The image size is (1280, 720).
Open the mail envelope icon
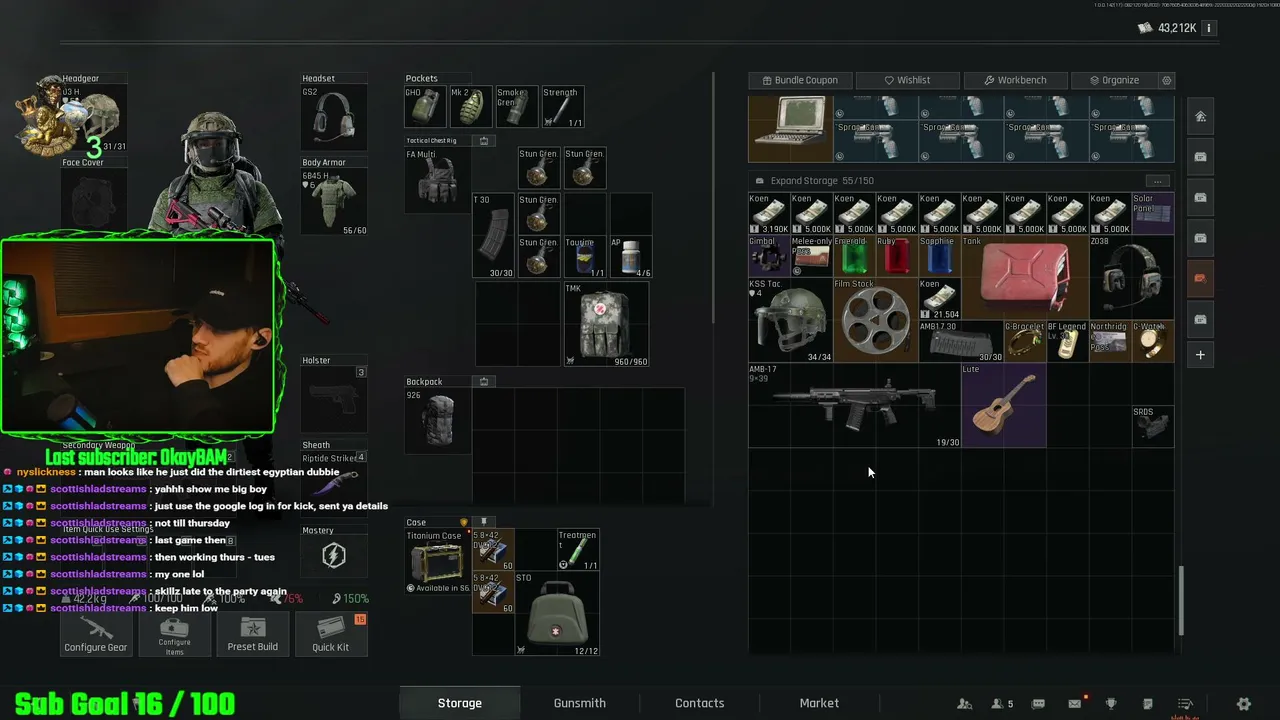[1075, 704]
